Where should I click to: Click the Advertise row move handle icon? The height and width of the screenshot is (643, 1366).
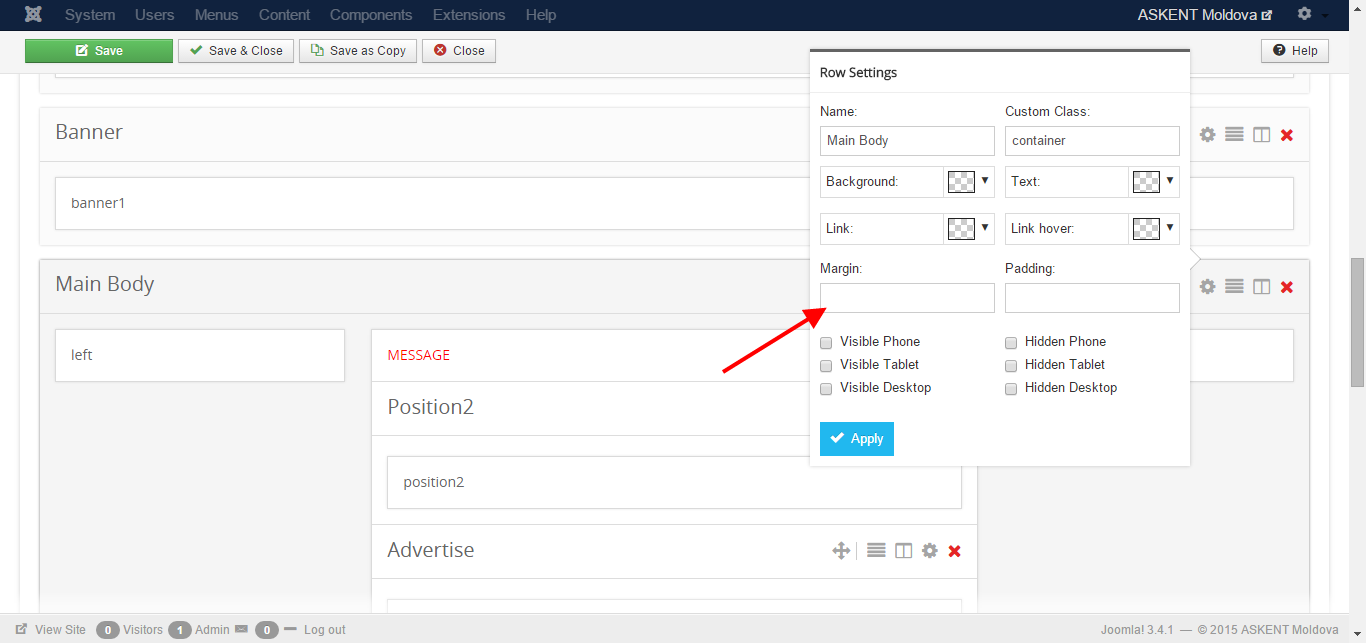841,551
